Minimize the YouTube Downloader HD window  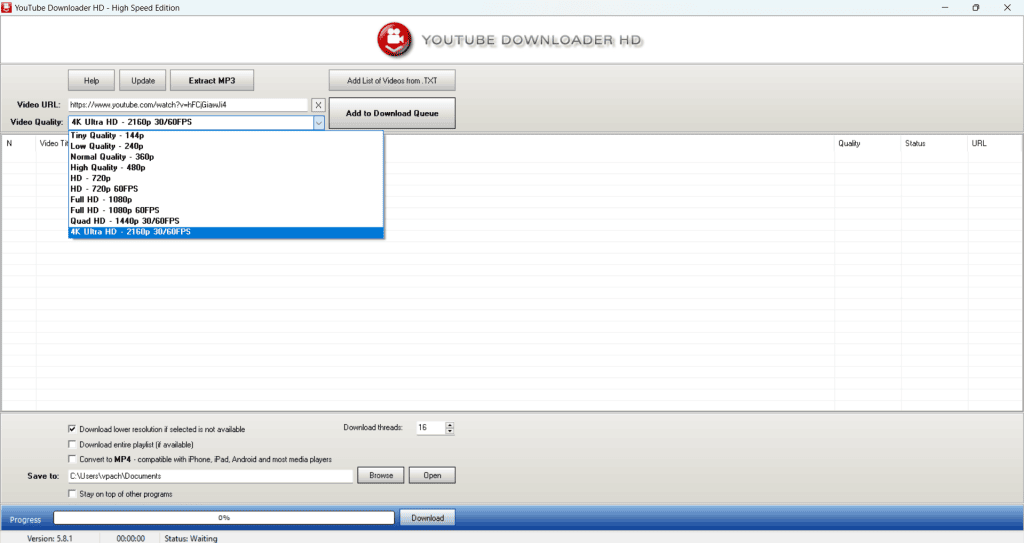[944, 8]
